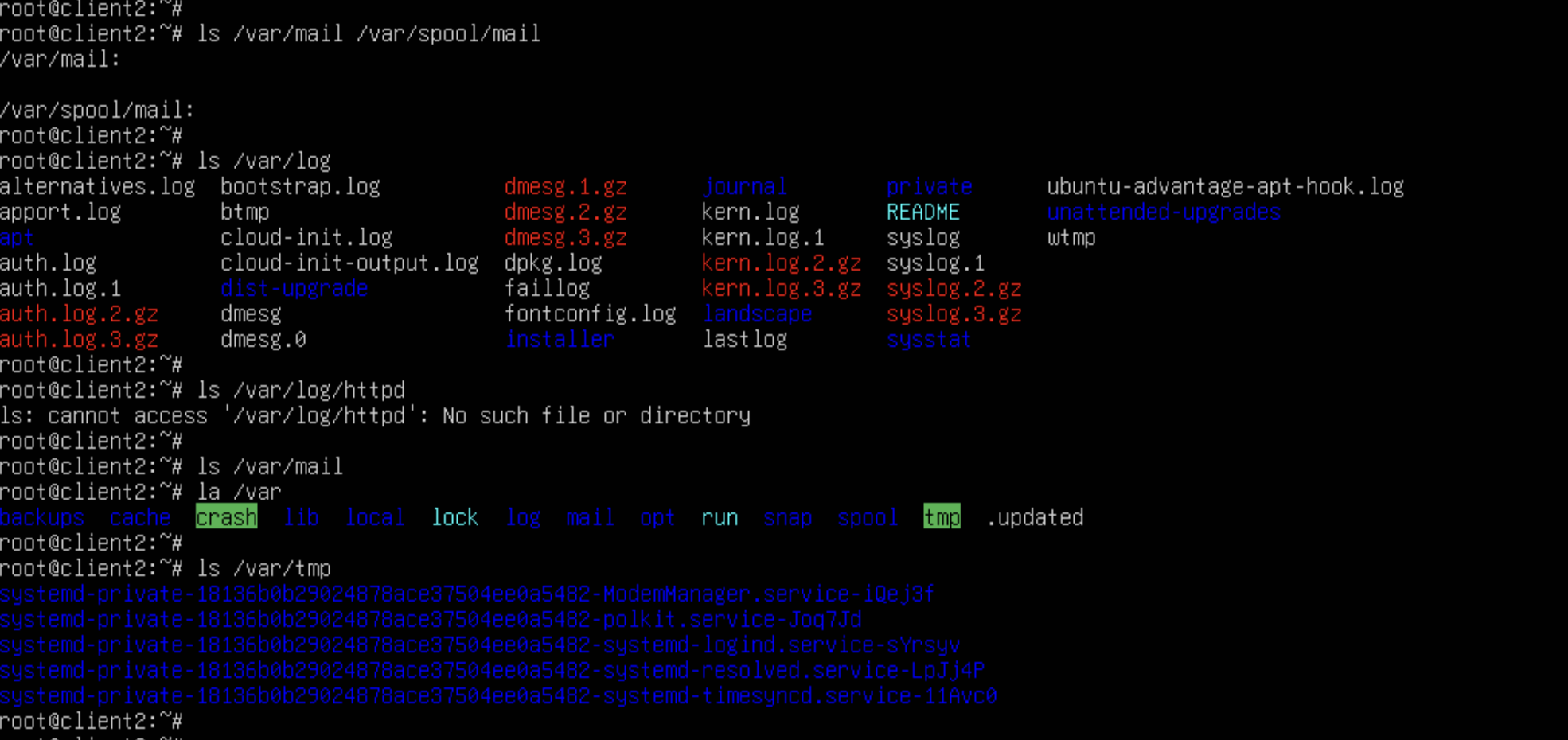Click the highlighted tmp directory
The width and height of the screenshot is (1568, 740).
tap(942, 517)
